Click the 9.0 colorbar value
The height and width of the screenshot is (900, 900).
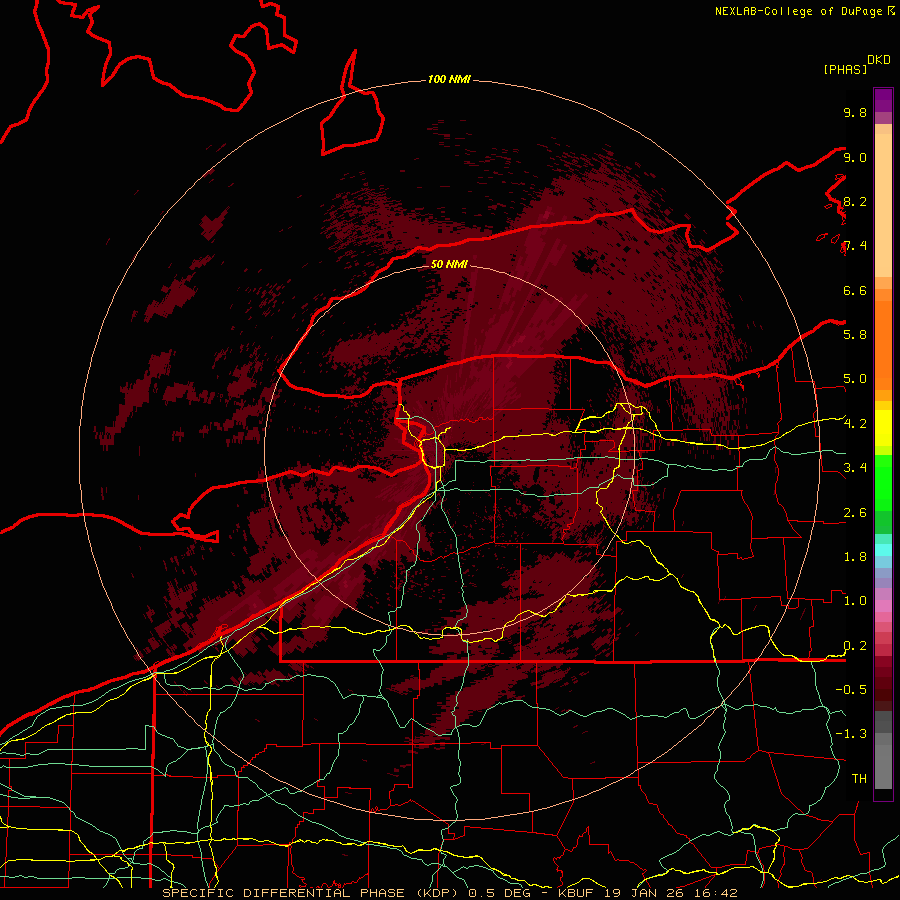tap(855, 157)
